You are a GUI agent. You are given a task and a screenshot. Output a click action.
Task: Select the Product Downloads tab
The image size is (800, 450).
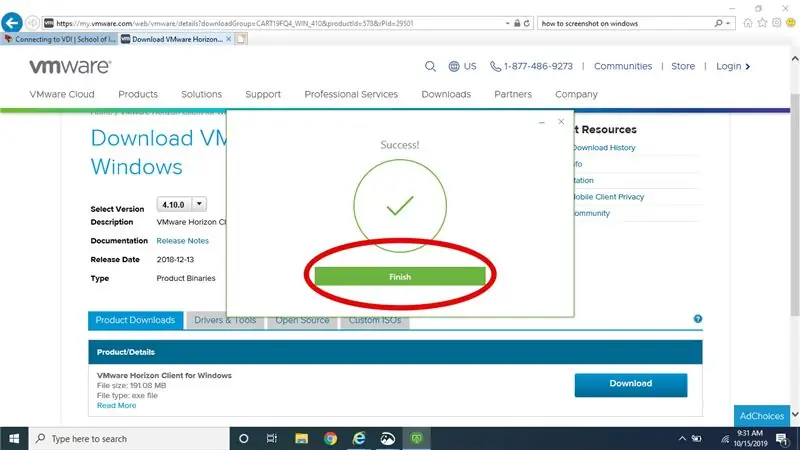(x=135, y=320)
